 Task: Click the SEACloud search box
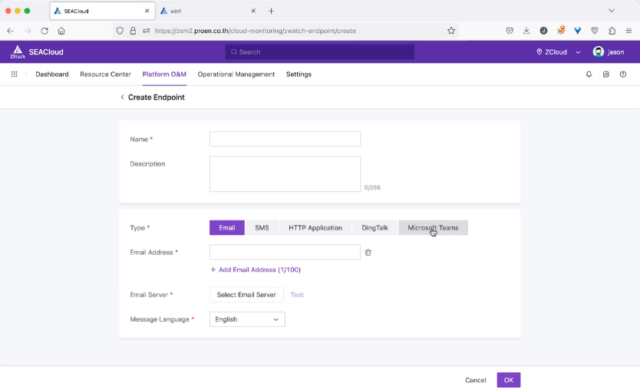pos(320,52)
